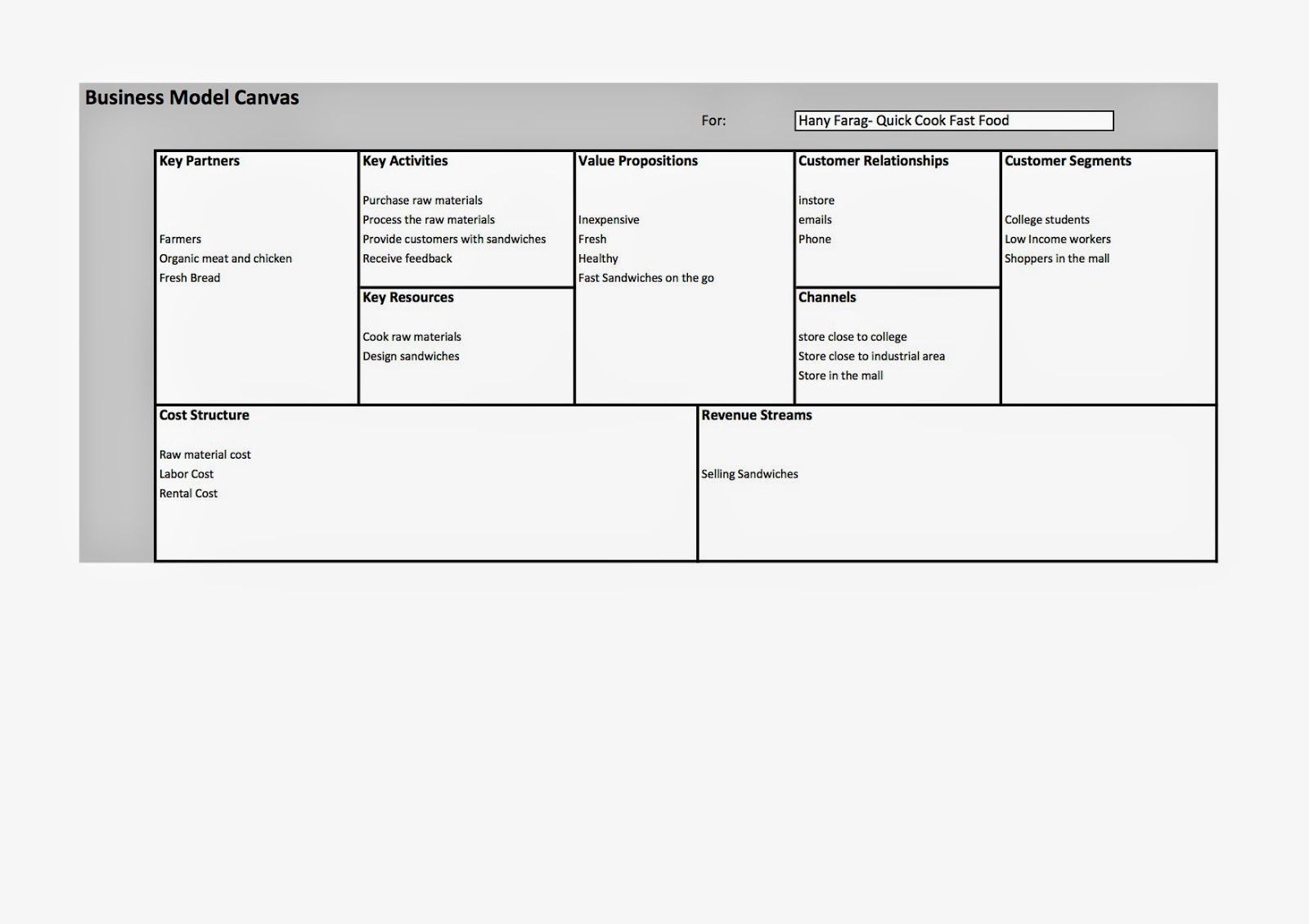Select the 'Fresh Bread' entry
This screenshot has height=924, width=1309.
(x=190, y=278)
